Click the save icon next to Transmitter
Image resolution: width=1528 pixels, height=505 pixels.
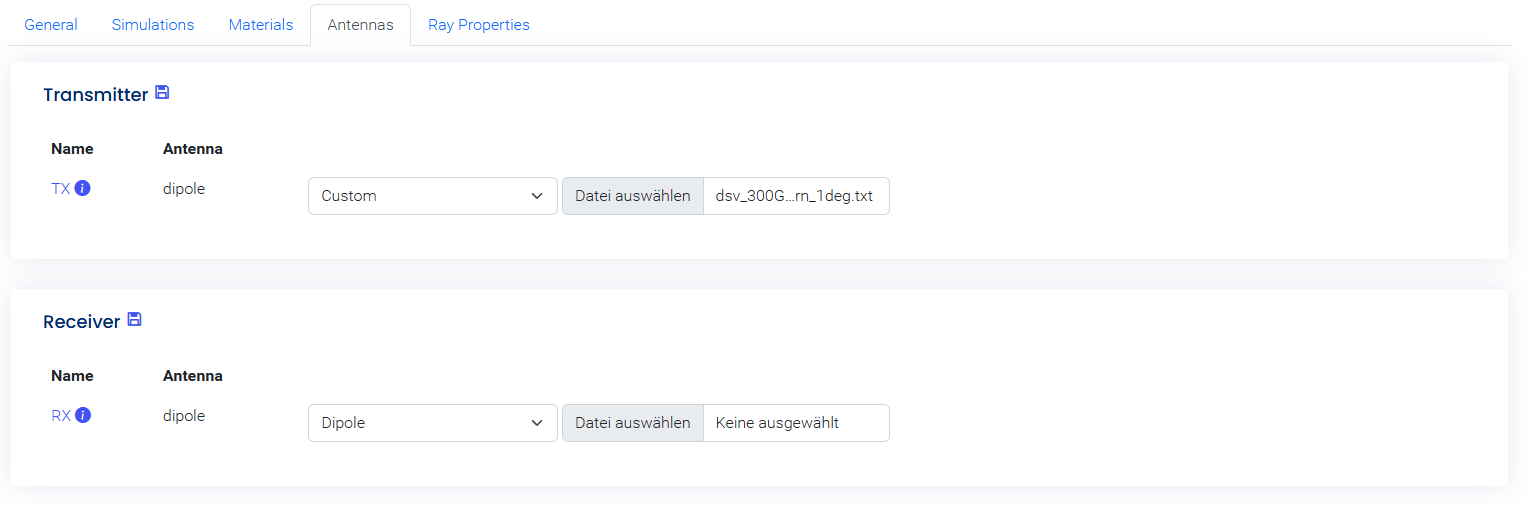[x=162, y=93]
